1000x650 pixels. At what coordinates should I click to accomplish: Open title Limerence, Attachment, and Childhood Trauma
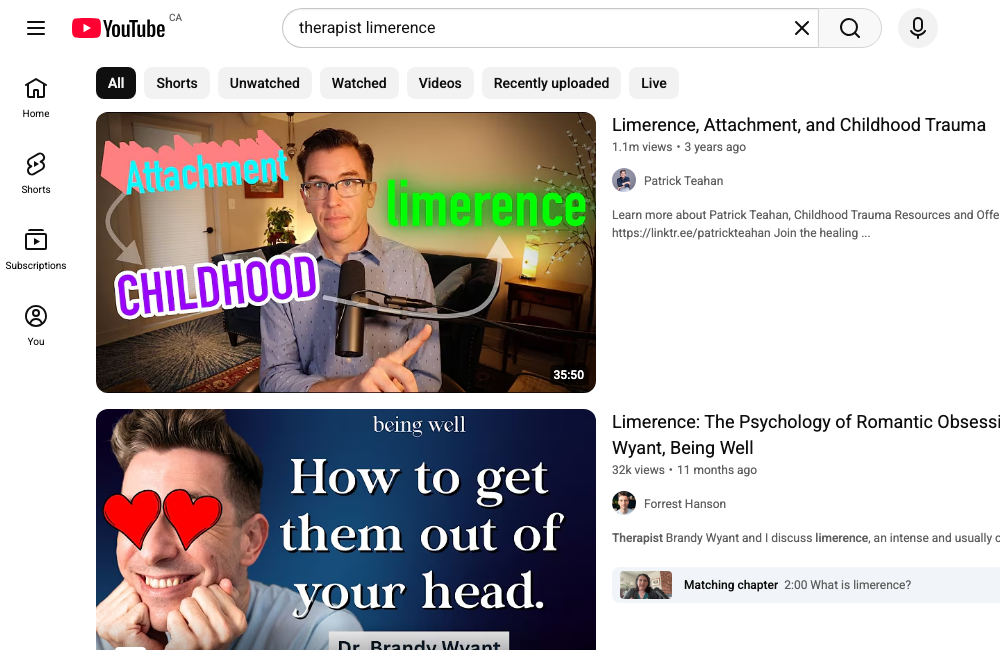point(798,125)
